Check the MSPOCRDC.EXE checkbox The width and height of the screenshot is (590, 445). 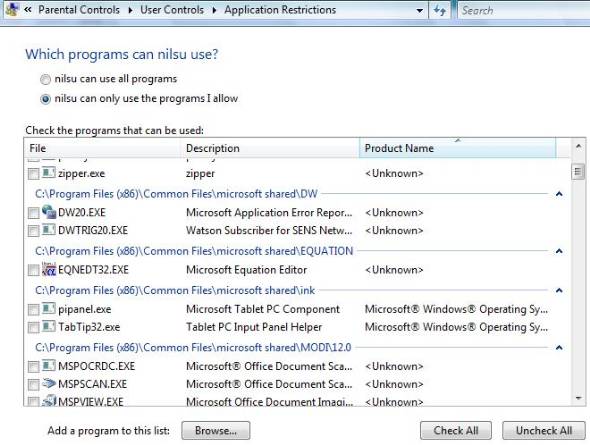tap(33, 367)
